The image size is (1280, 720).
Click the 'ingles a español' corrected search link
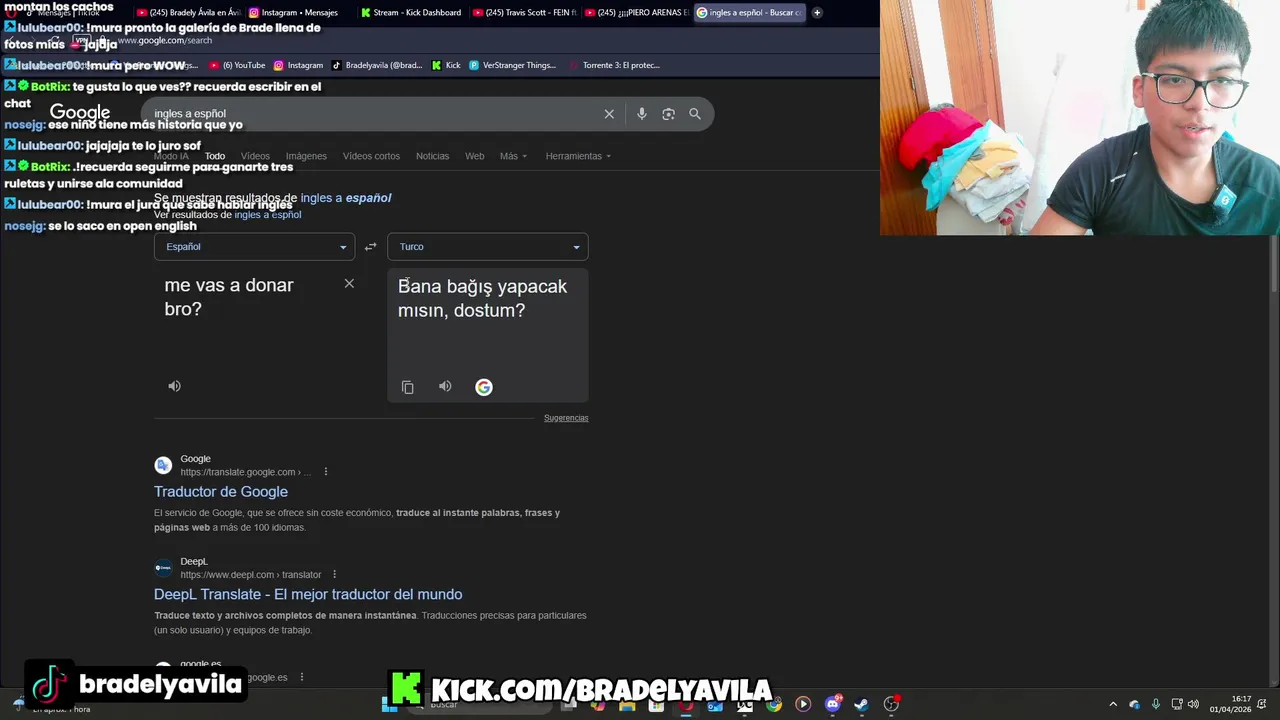pyautogui.click(x=346, y=198)
